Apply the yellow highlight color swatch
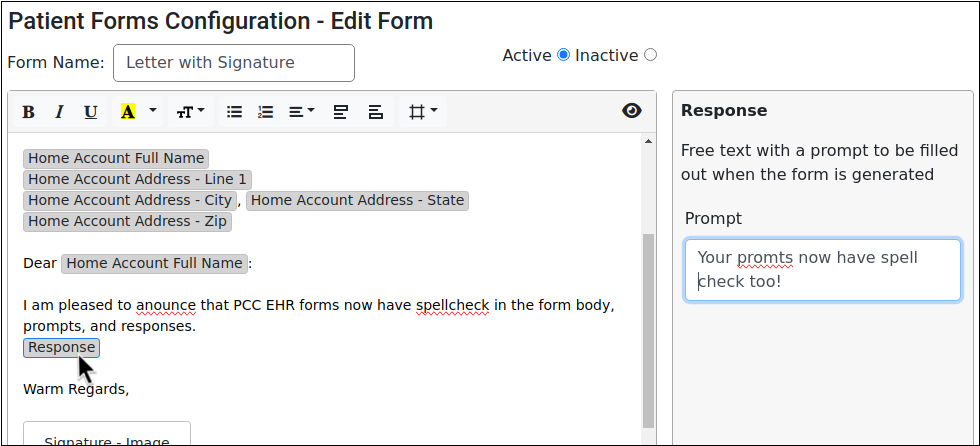The height and width of the screenshot is (446, 980). (127, 112)
